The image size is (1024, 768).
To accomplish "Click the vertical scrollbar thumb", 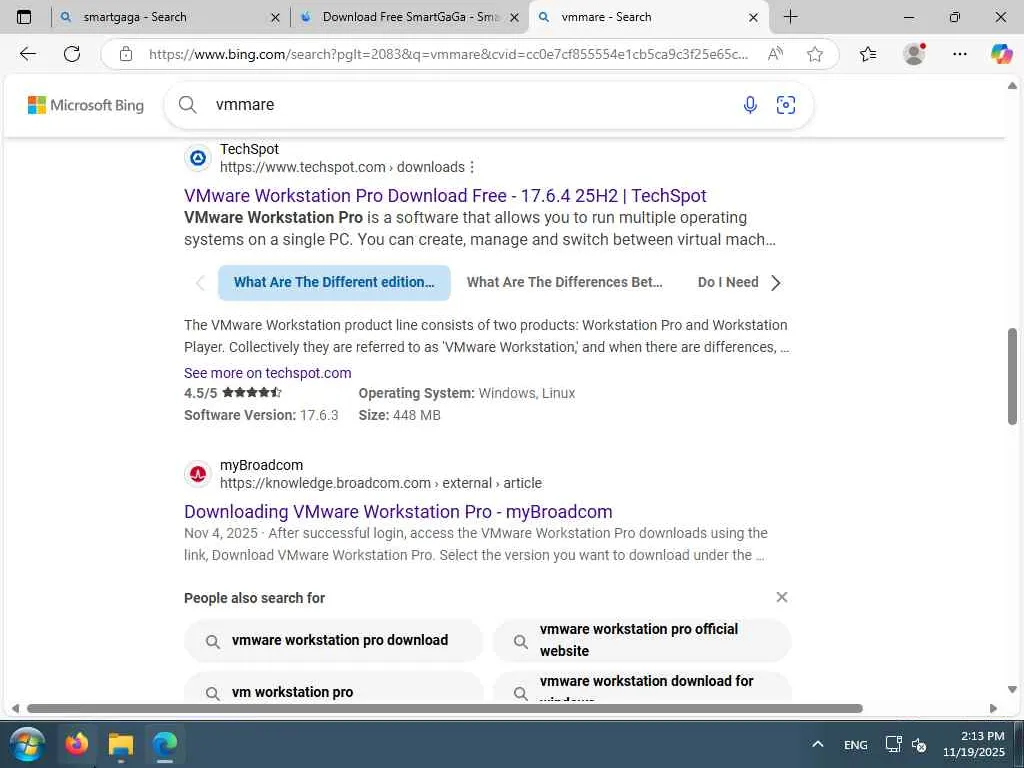I will [1012, 376].
